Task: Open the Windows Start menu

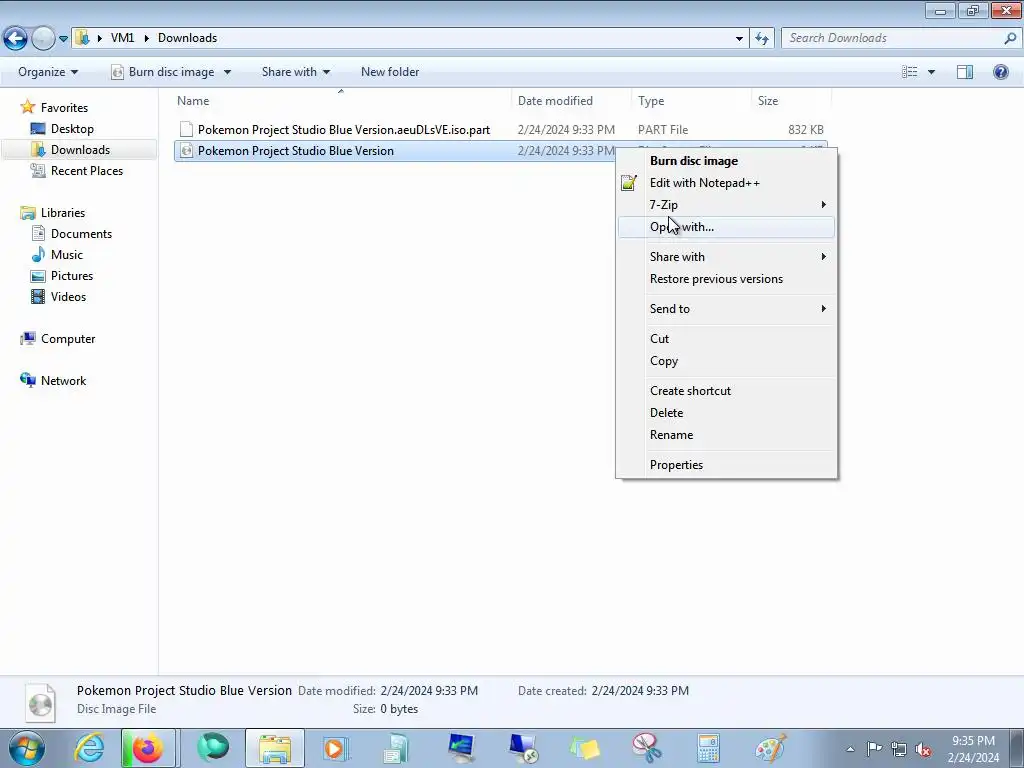Action: click(x=27, y=748)
